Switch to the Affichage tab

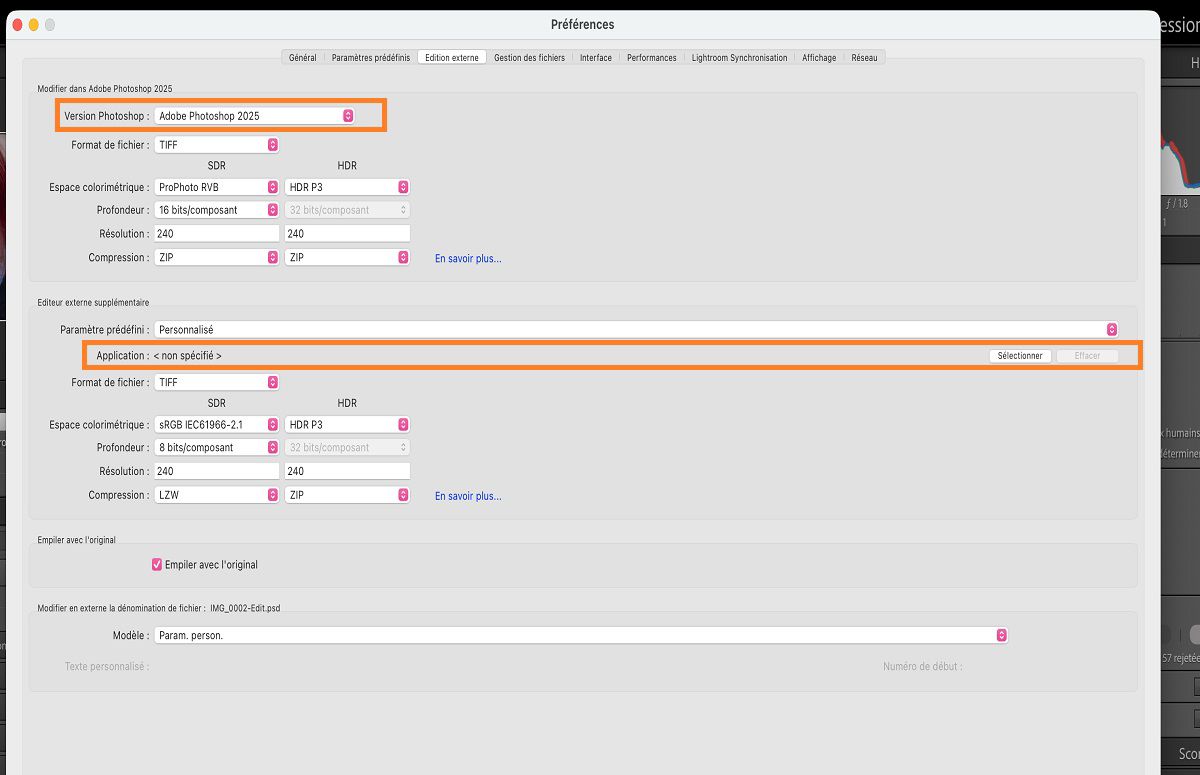tap(819, 58)
